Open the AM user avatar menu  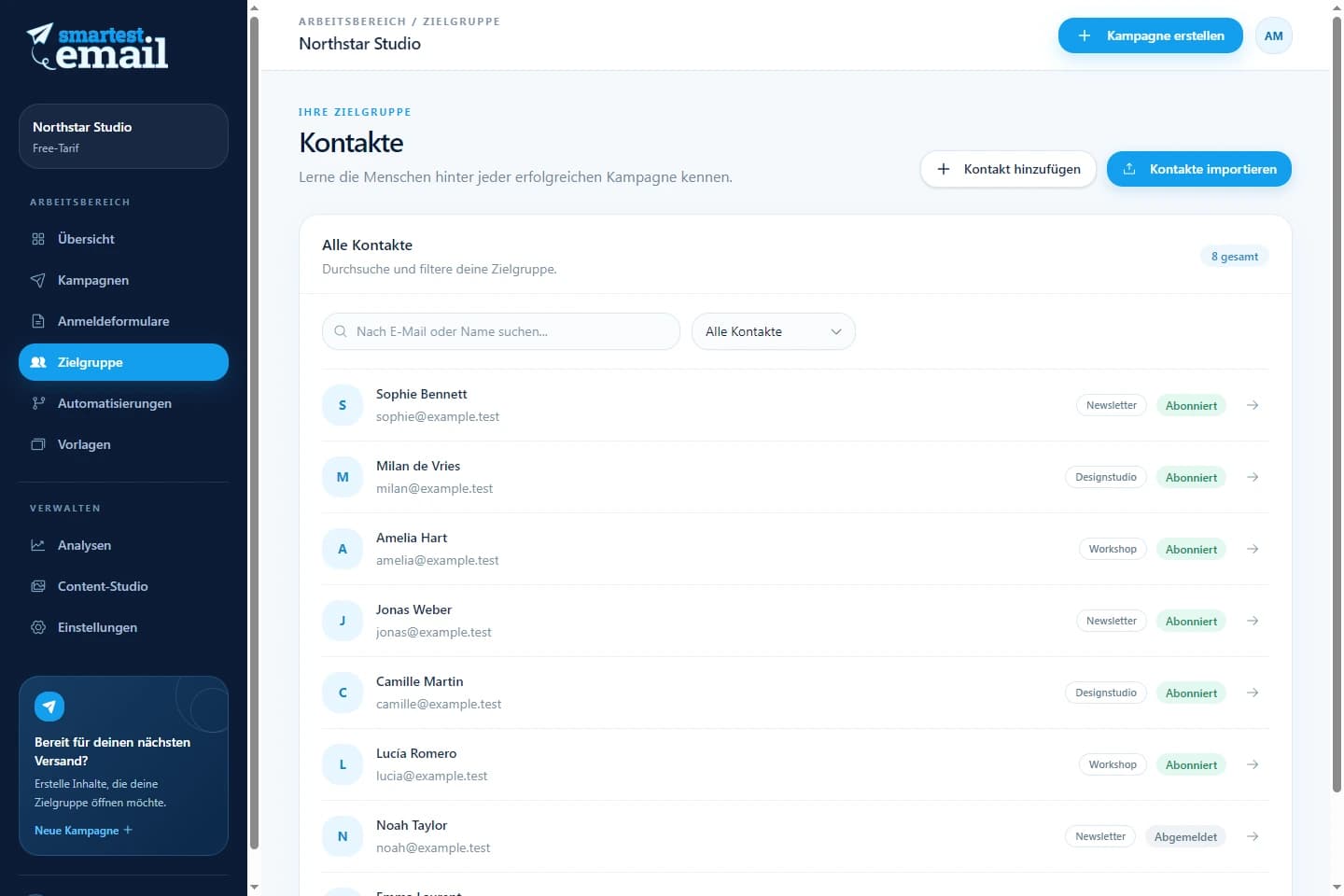pyautogui.click(x=1274, y=35)
